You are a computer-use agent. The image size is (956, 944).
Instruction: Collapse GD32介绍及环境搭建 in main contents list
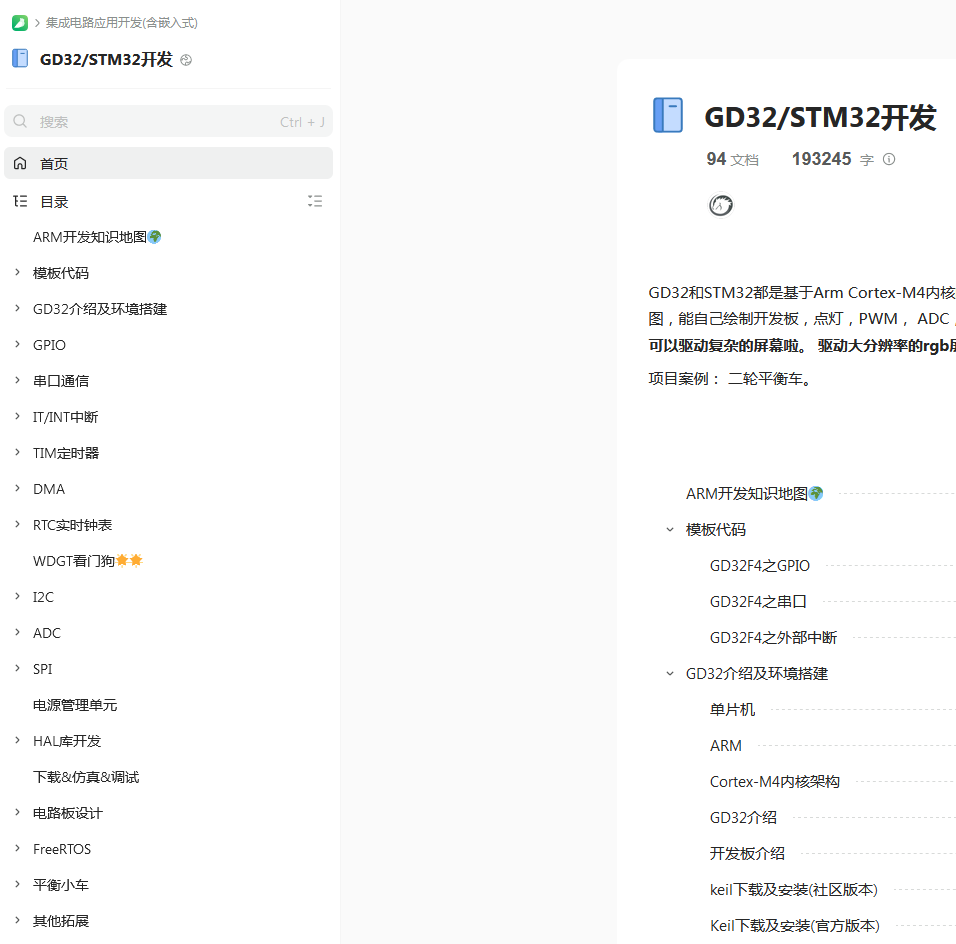pyautogui.click(x=670, y=673)
